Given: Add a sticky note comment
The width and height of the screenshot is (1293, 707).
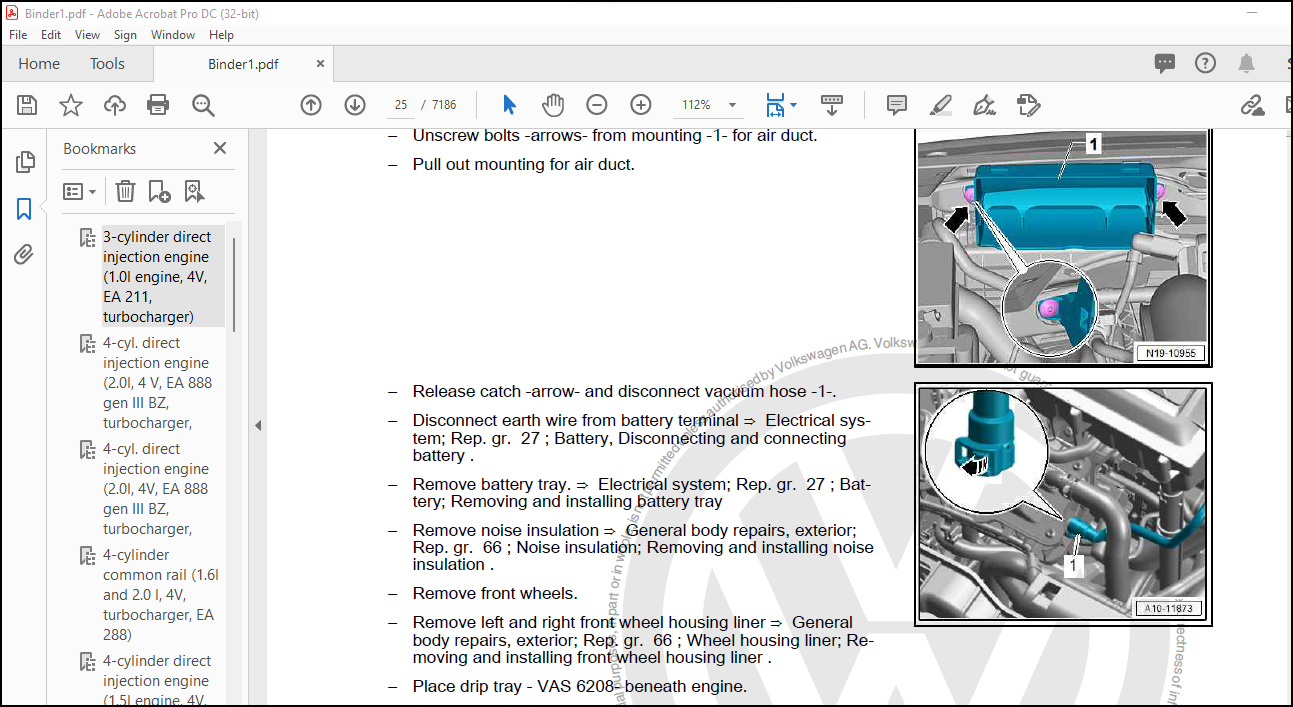Looking at the screenshot, I should tap(897, 105).
